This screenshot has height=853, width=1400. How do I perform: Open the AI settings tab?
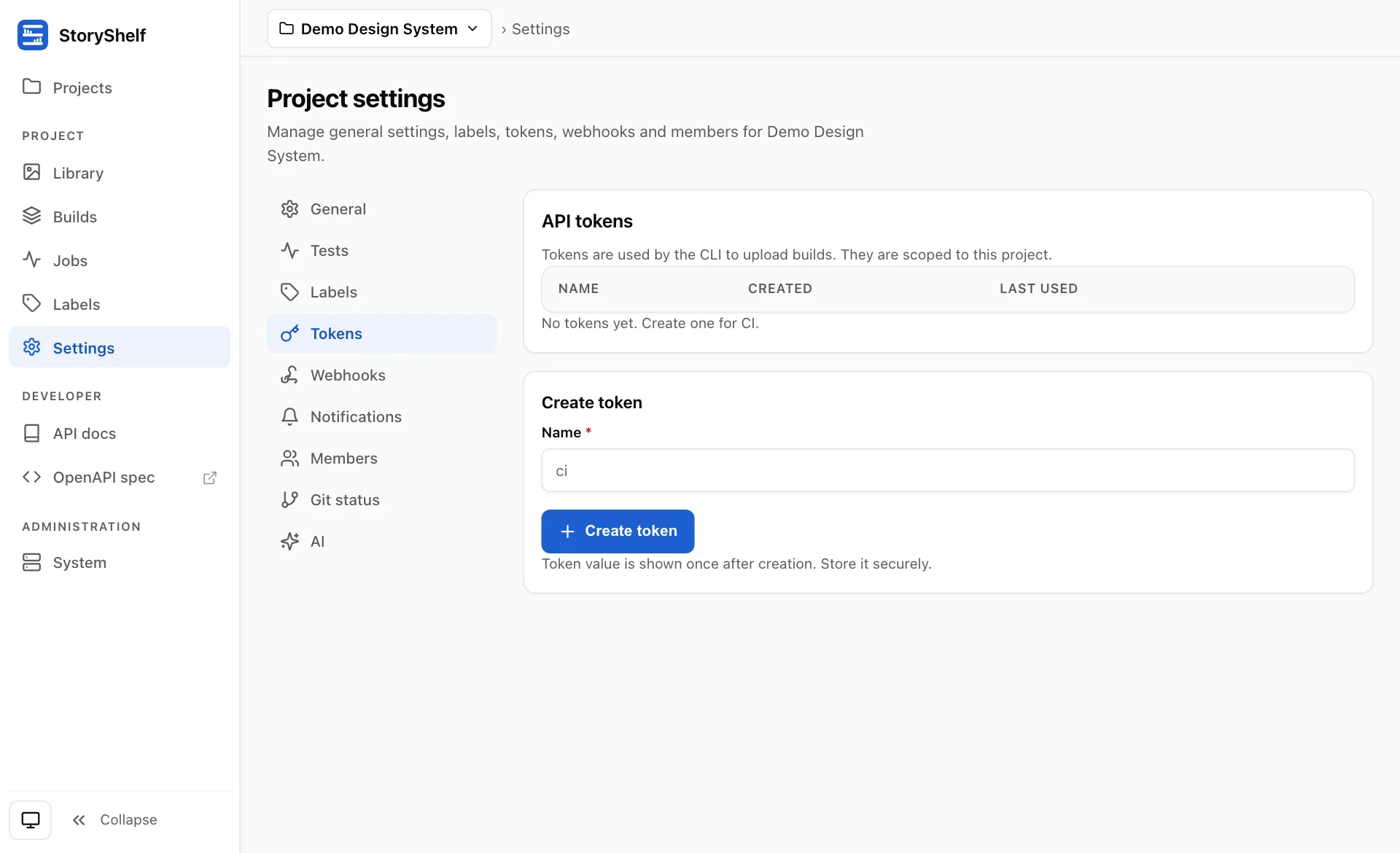click(x=381, y=541)
